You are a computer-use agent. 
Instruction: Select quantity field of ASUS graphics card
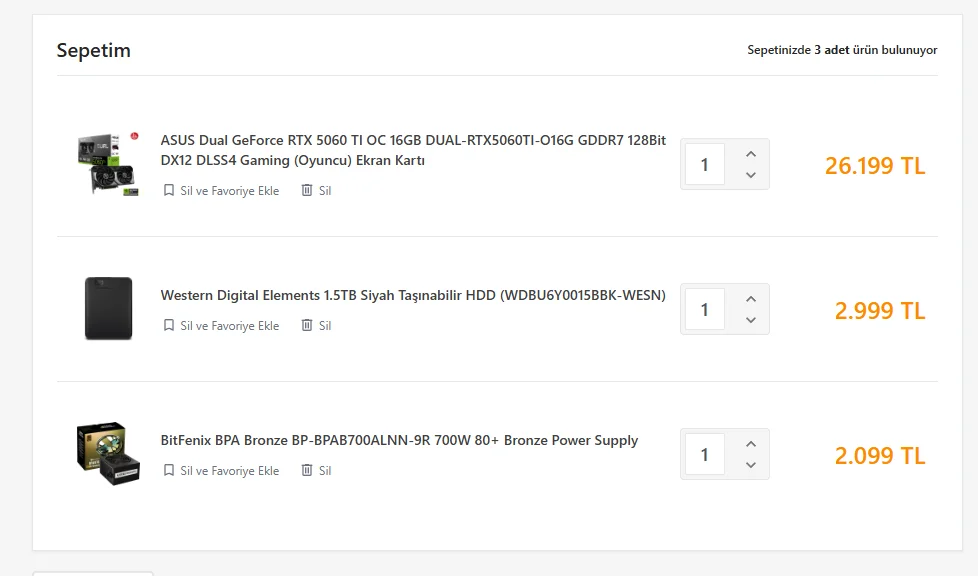(x=705, y=164)
